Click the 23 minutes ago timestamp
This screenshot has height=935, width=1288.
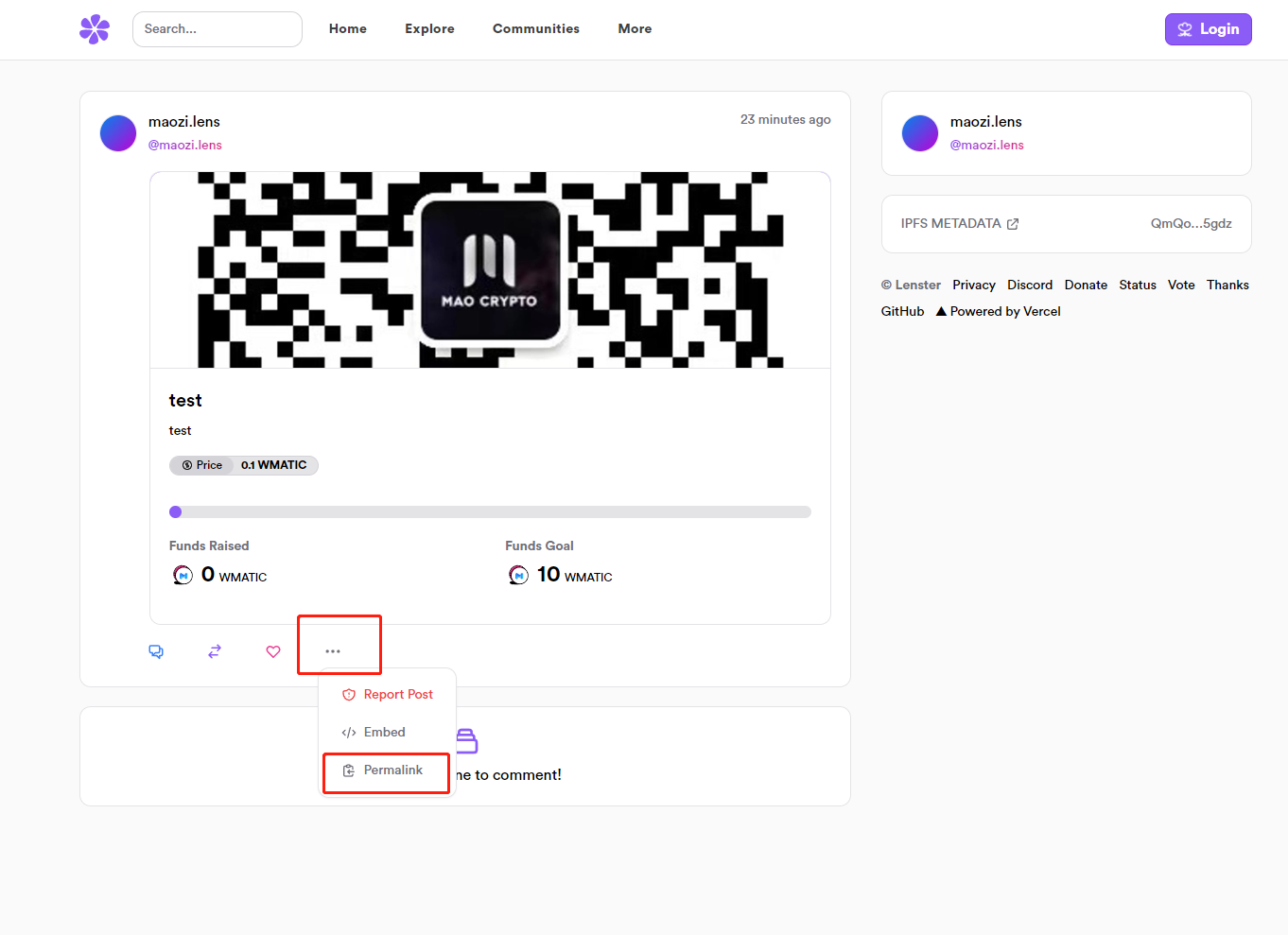(x=786, y=120)
